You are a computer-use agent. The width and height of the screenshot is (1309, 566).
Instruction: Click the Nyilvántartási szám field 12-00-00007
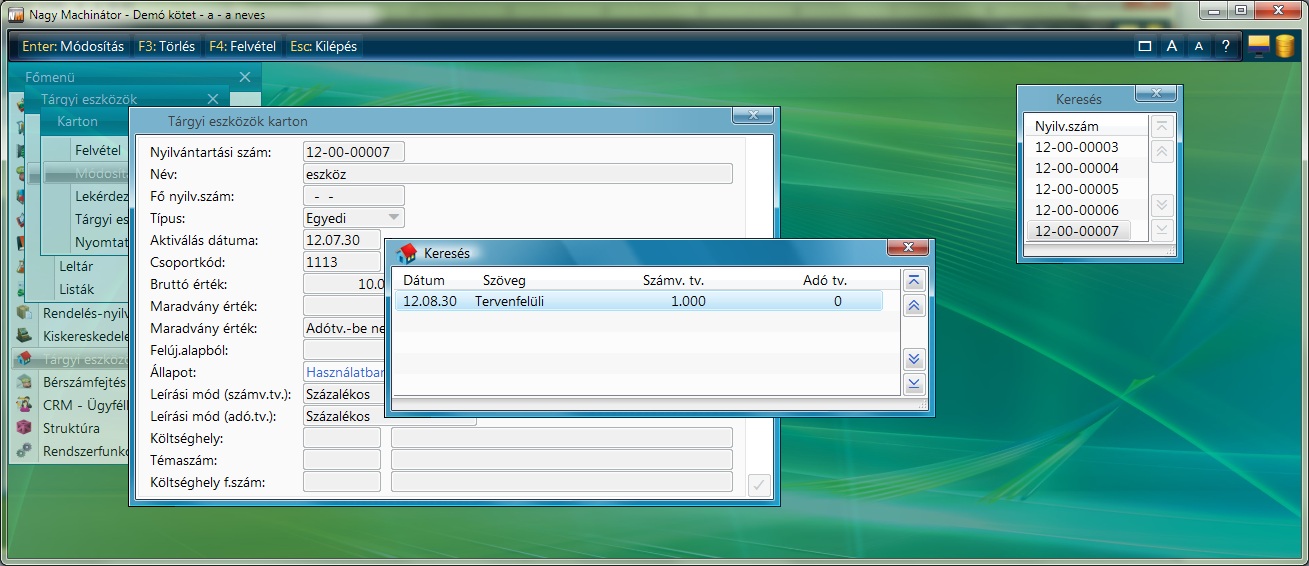coord(353,152)
